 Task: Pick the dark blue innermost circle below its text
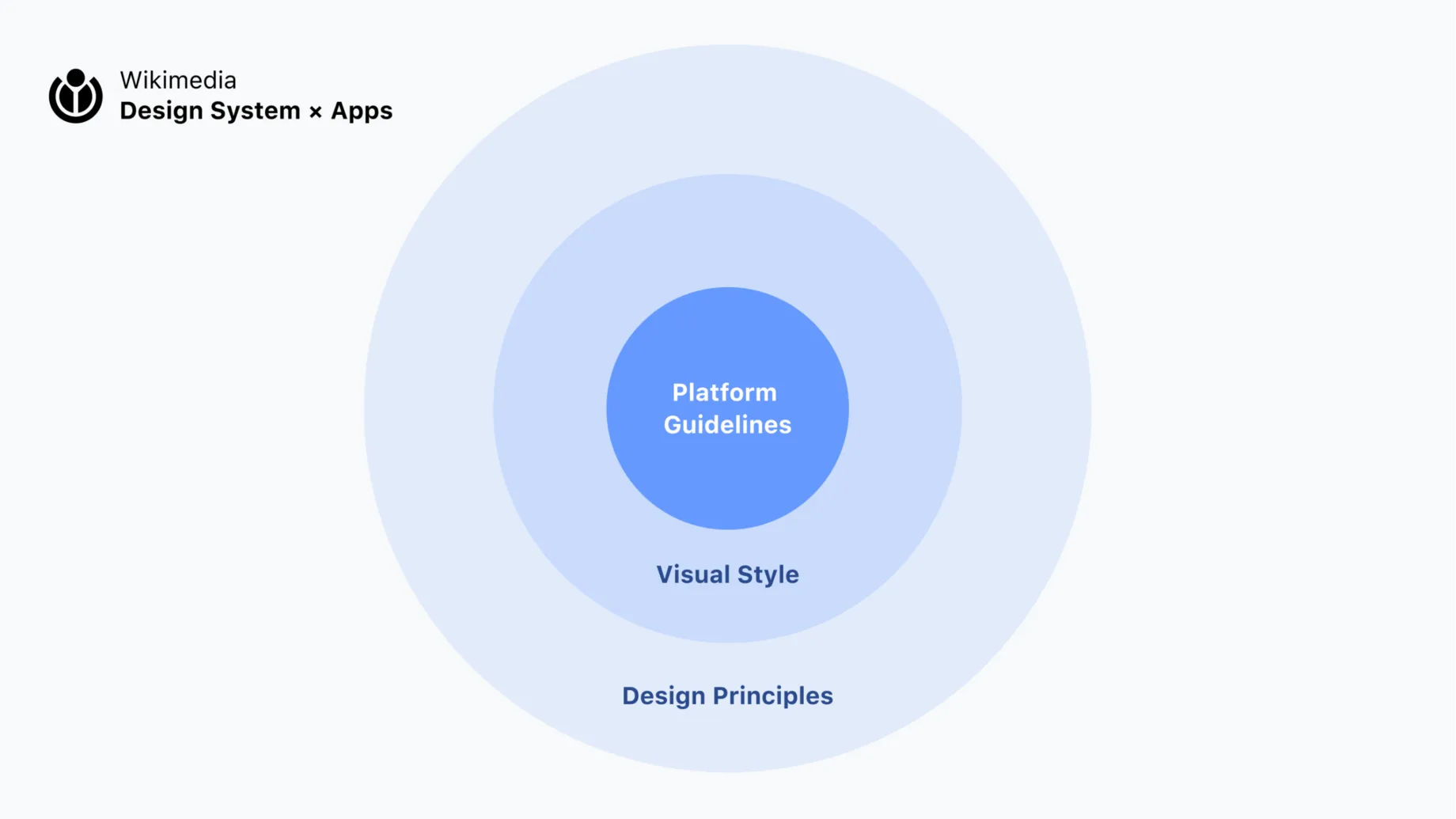(727, 483)
